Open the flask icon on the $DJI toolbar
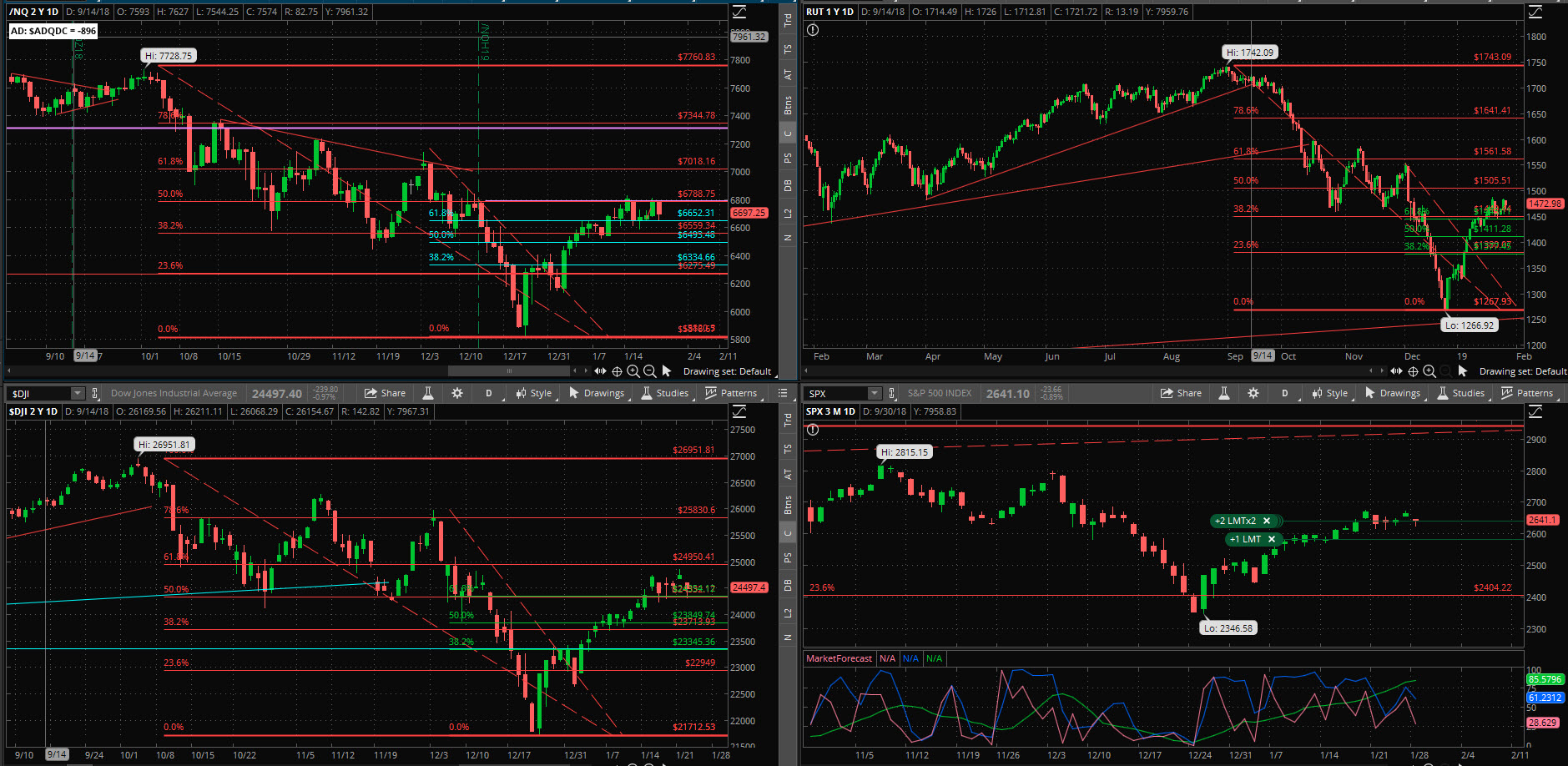1568x766 pixels. pyautogui.click(x=428, y=393)
